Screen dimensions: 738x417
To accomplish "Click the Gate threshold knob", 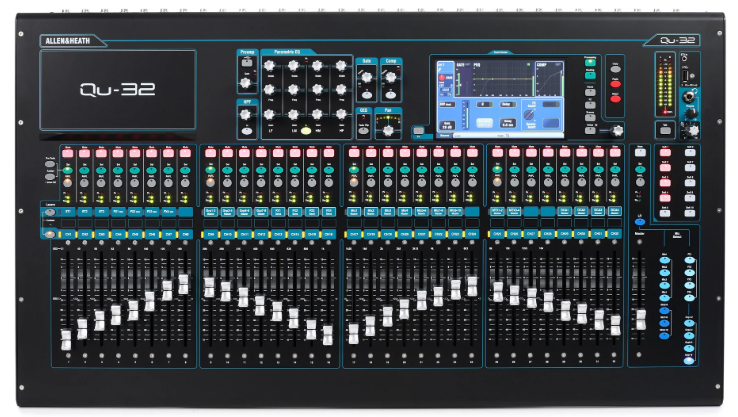I will (x=366, y=77).
